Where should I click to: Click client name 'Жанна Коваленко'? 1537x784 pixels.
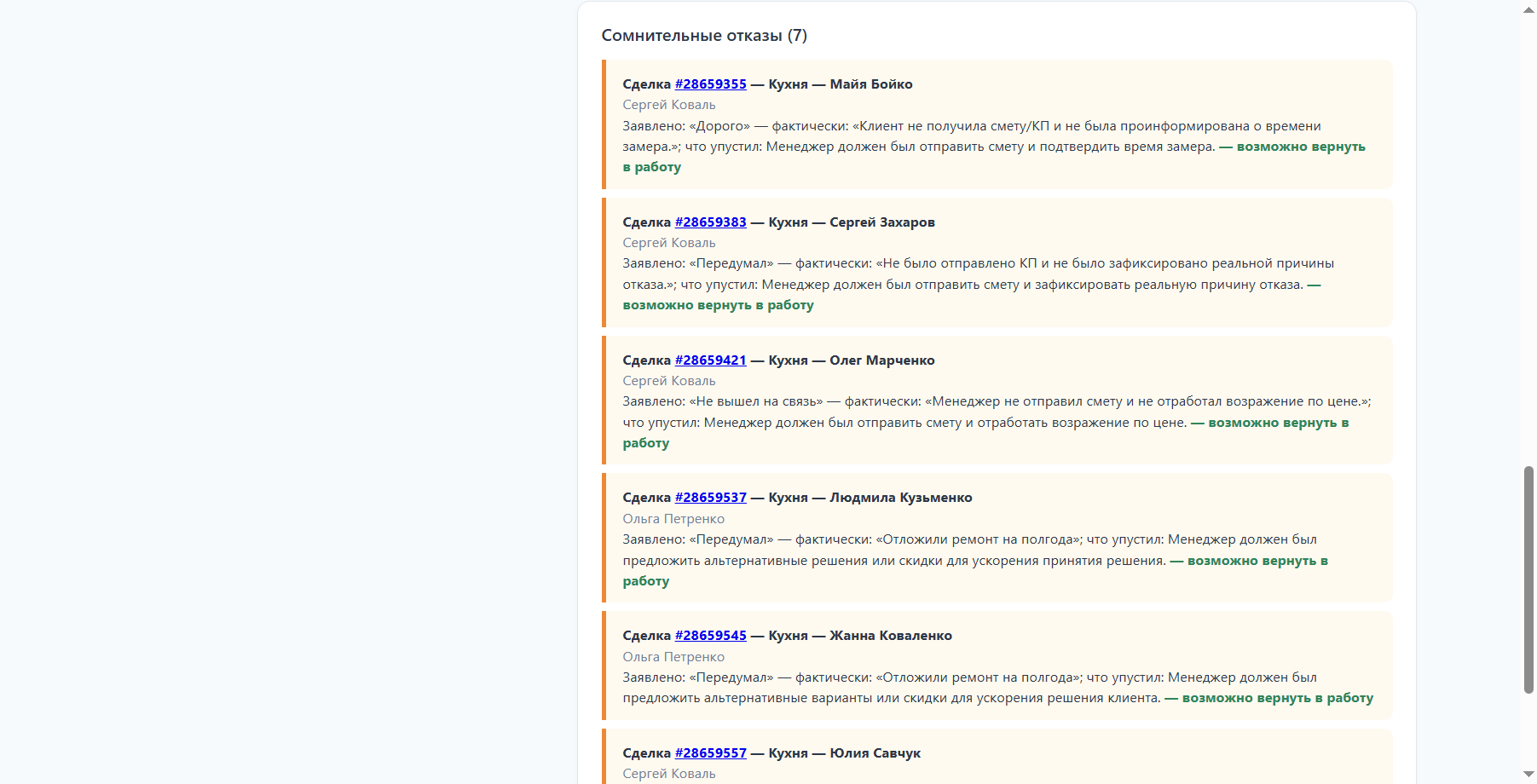coord(891,636)
